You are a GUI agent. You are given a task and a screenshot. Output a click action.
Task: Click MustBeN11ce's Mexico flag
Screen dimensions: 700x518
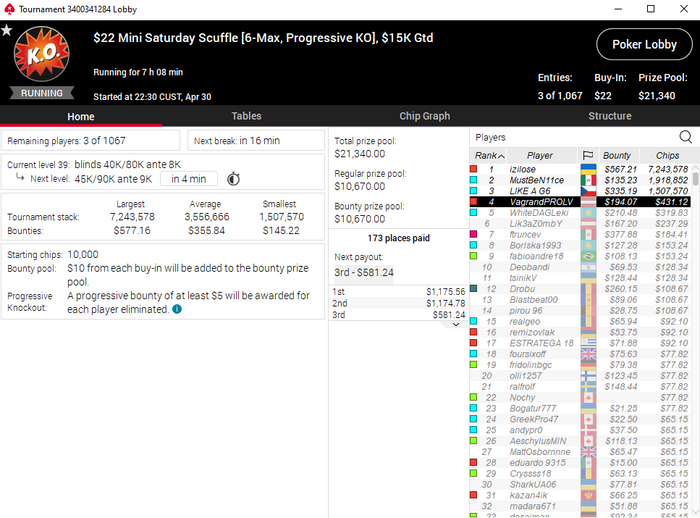click(x=588, y=180)
